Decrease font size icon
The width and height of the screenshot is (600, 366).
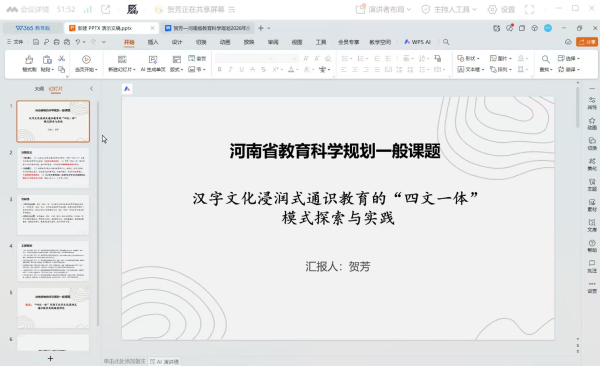pyautogui.click(x=317, y=58)
